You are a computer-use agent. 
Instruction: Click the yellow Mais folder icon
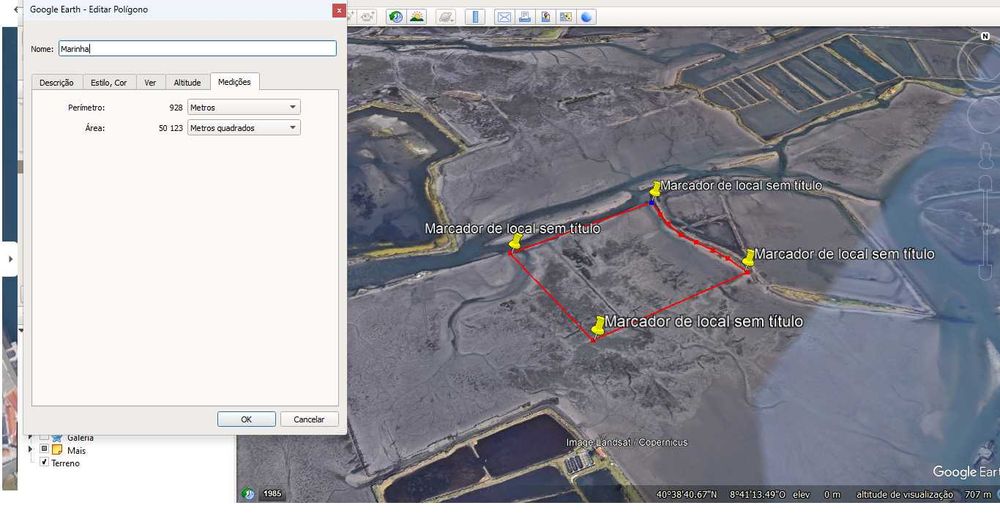57,450
